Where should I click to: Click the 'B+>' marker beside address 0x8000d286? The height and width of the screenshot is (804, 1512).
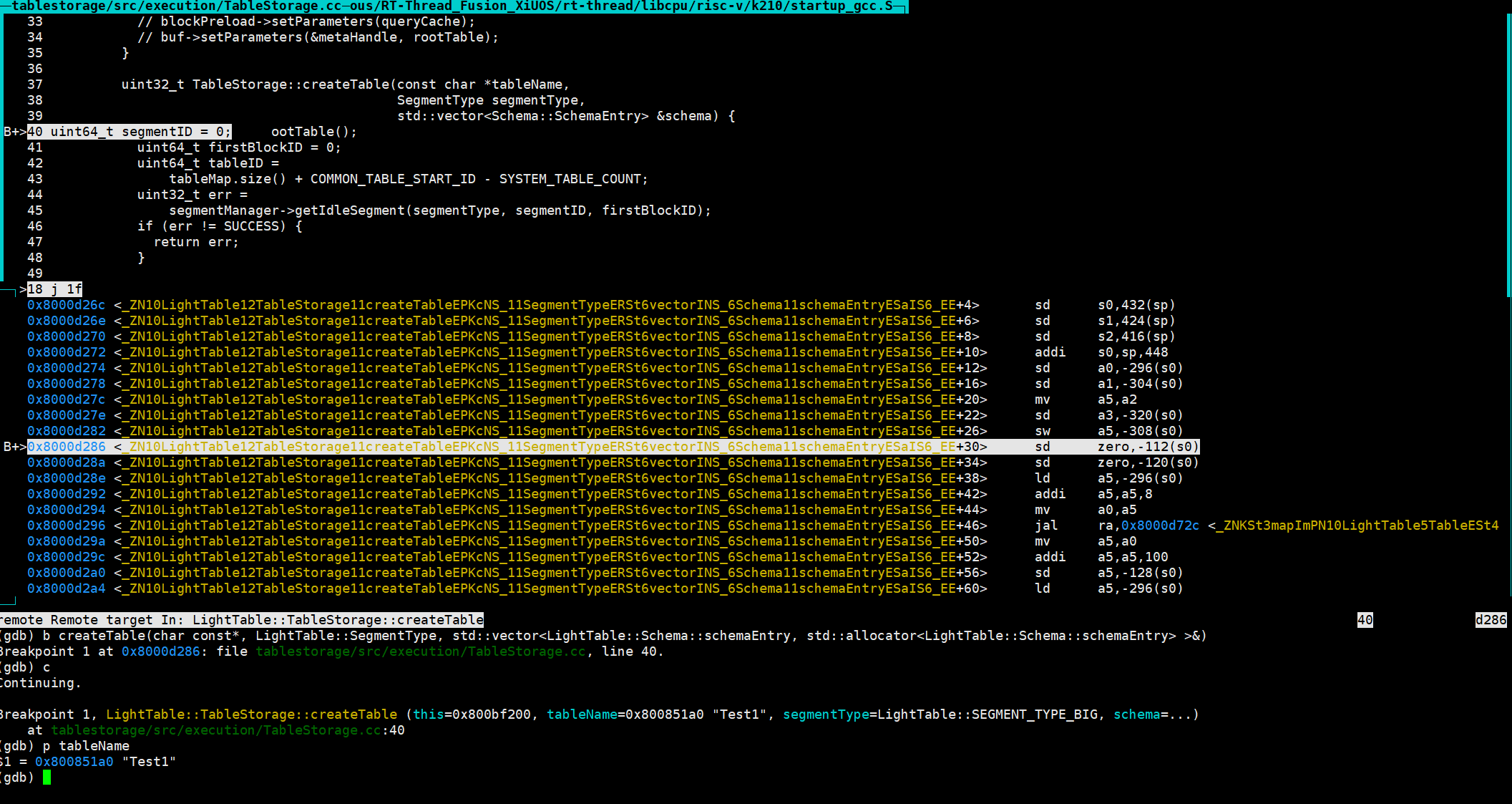pos(15,447)
